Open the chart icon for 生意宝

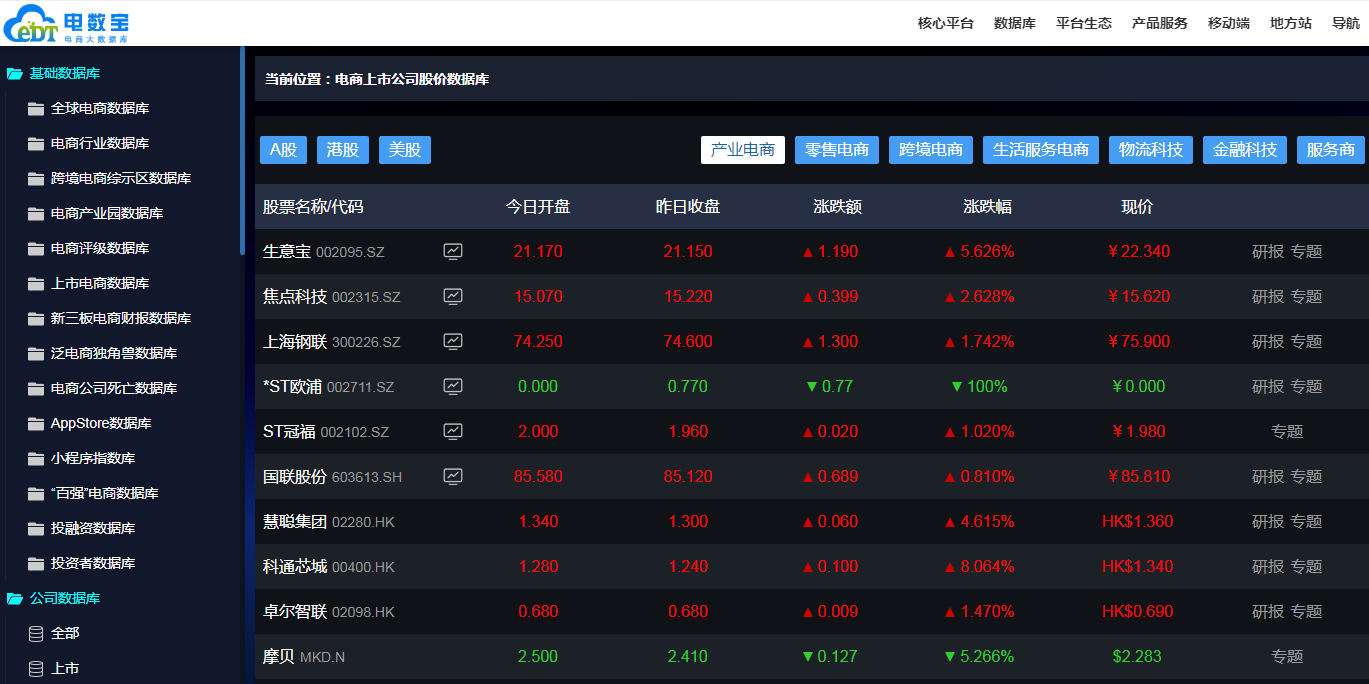(x=453, y=251)
